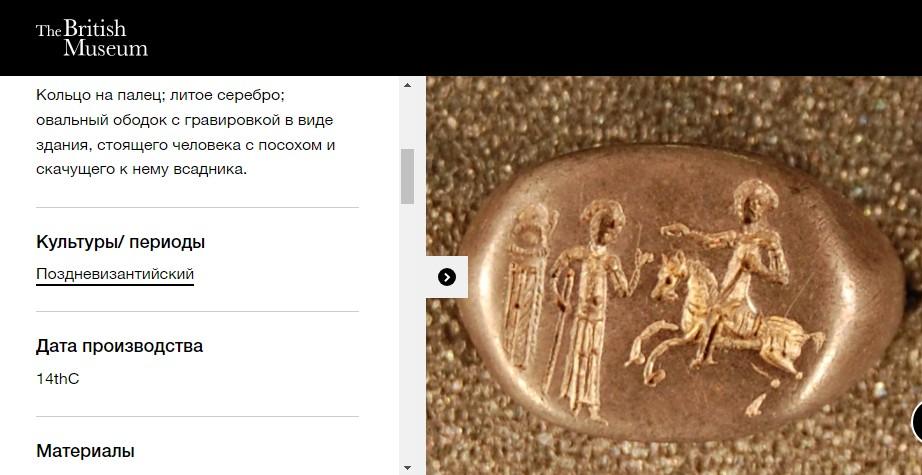Select the ring description paragraph
The image size is (922, 475).
pos(185,132)
